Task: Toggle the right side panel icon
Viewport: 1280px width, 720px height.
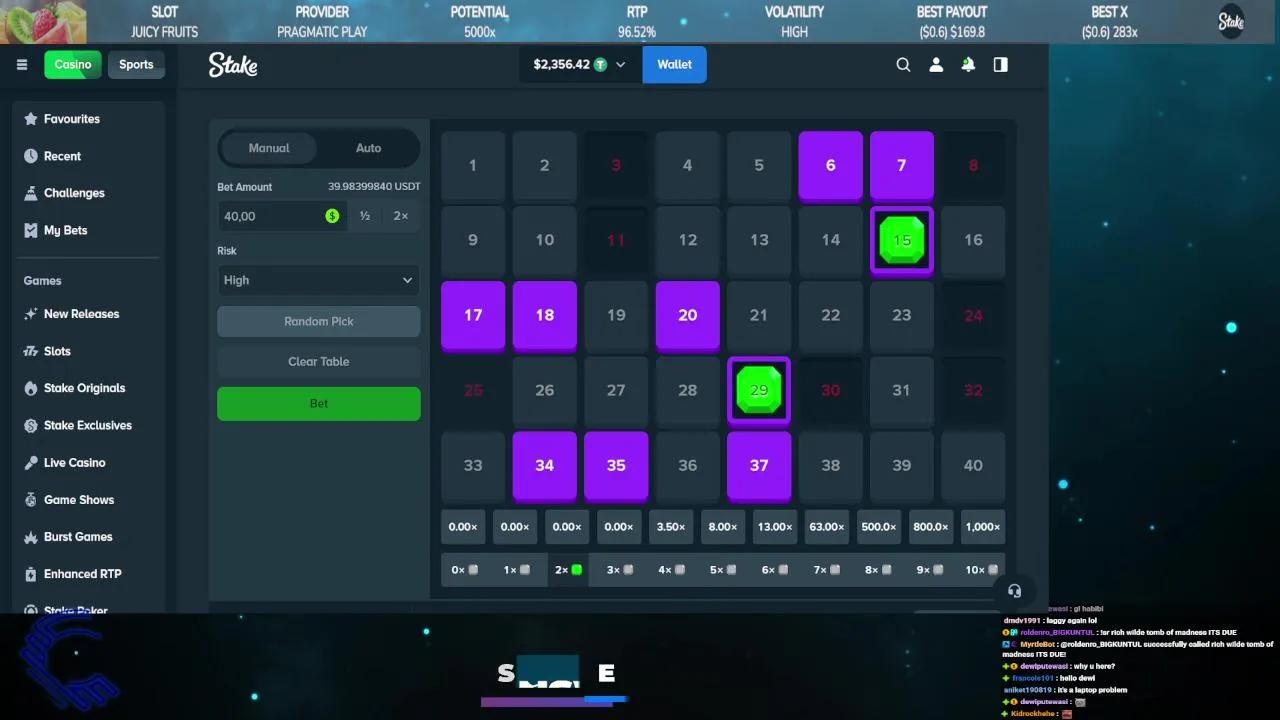Action: [x=1000, y=65]
